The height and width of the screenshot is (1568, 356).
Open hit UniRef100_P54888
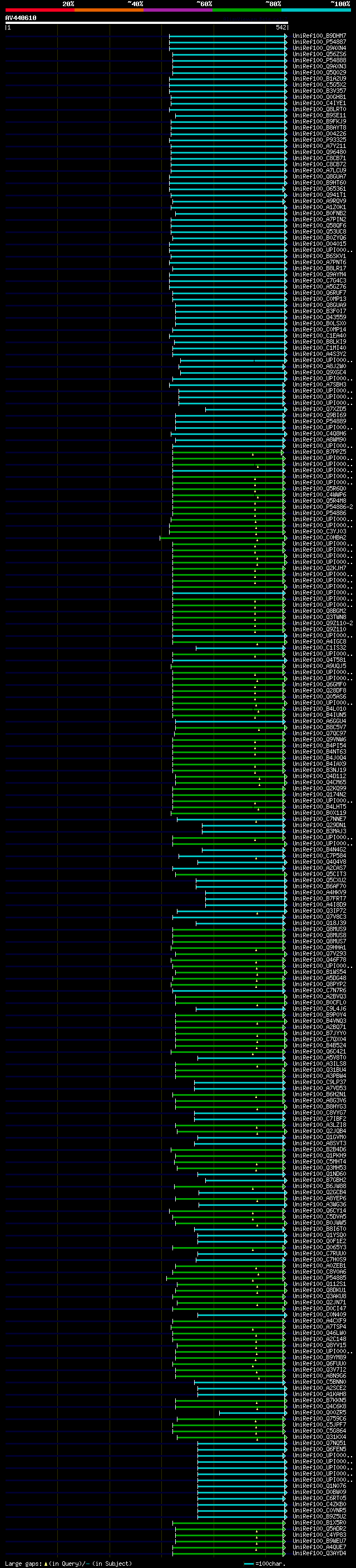tap(319, 60)
